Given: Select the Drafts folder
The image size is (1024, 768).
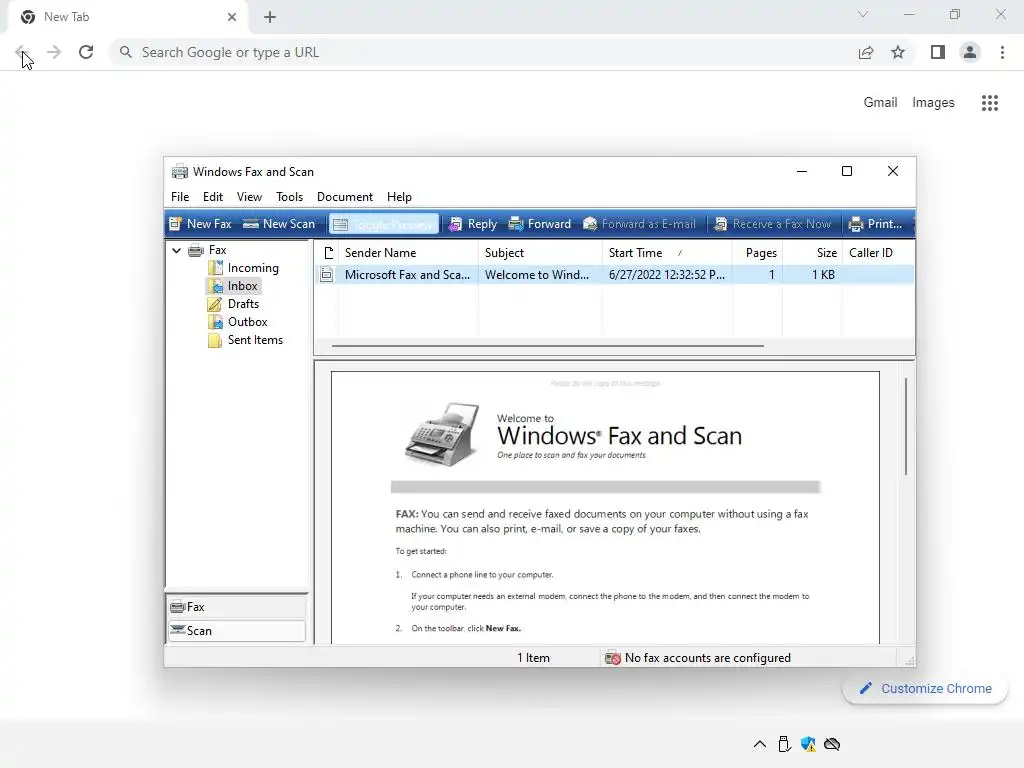Looking at the screenshot, I should tap(233, 304).
